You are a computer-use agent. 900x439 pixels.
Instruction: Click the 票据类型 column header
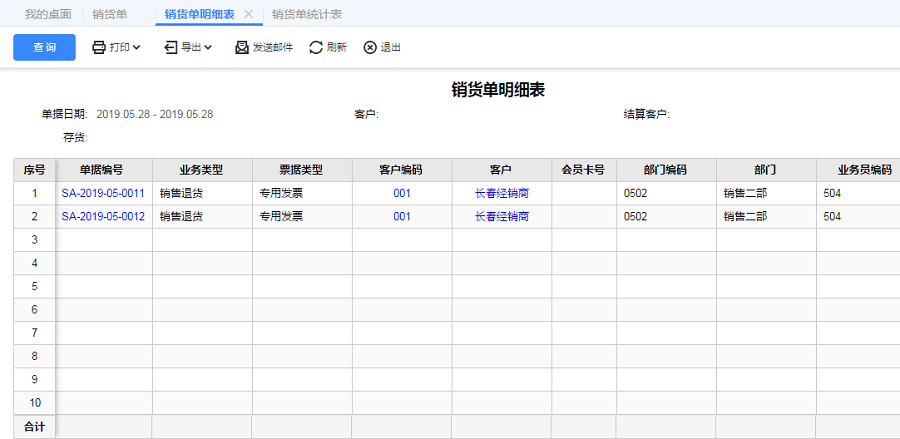pos(301,170)
